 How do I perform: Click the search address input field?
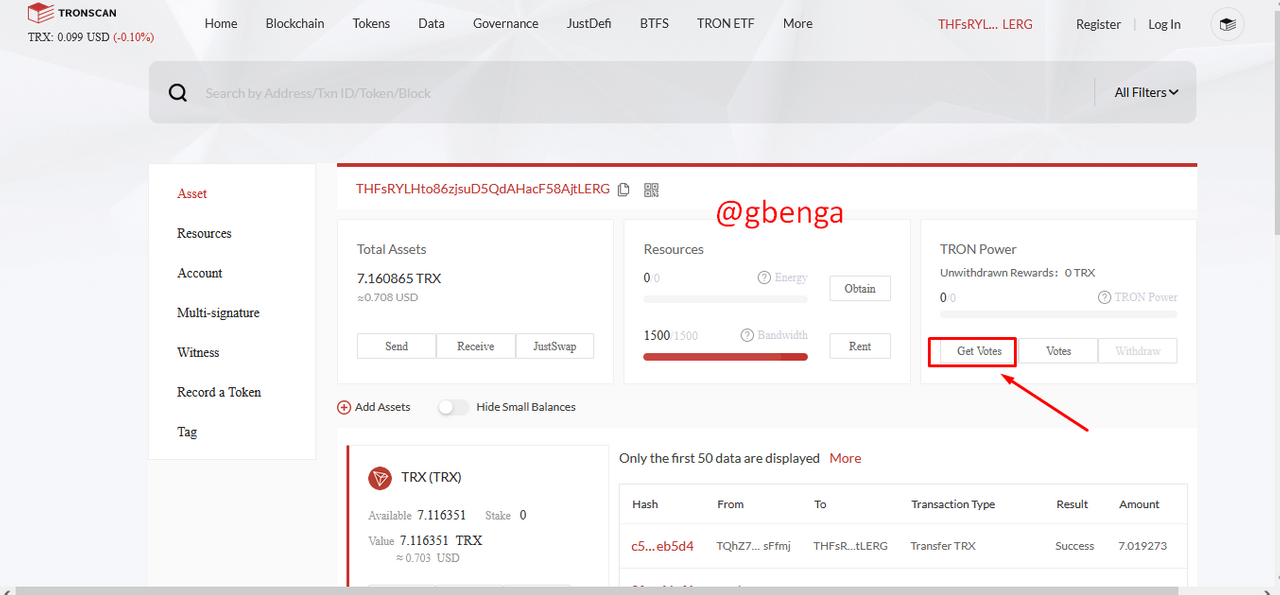click(x=640, y=93)
